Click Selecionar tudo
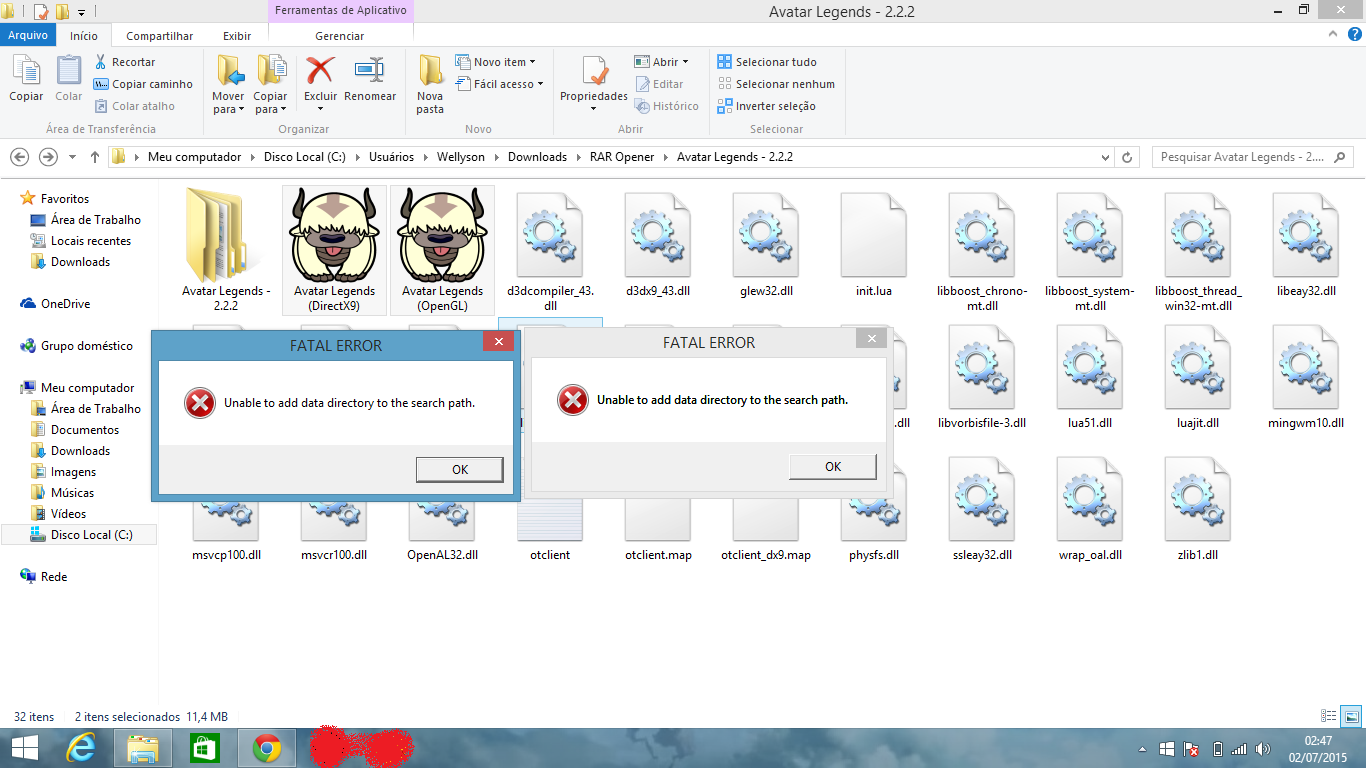This screenshot has height=768, width=1366. point(767,62)
